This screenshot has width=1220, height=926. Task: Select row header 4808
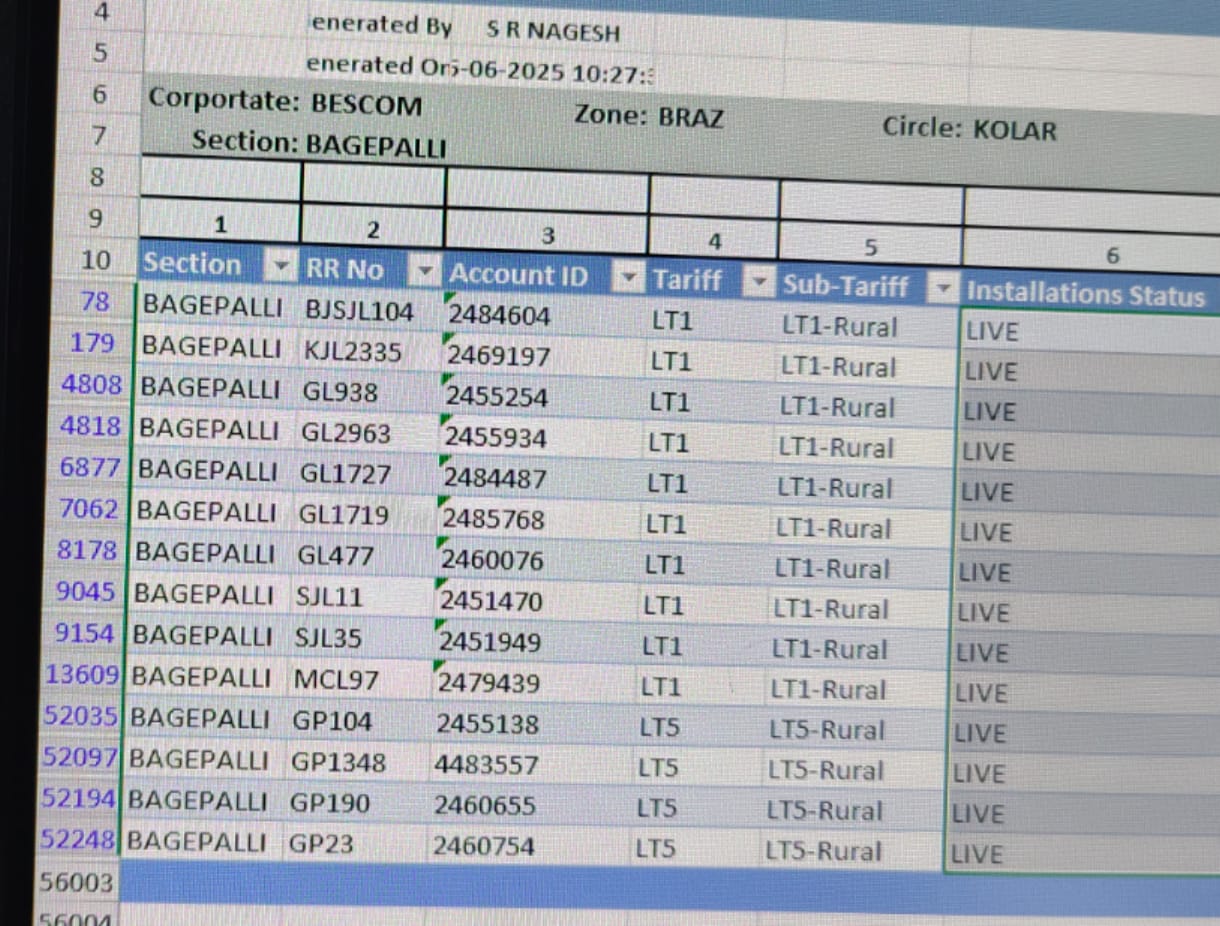(x=91, y=385)
